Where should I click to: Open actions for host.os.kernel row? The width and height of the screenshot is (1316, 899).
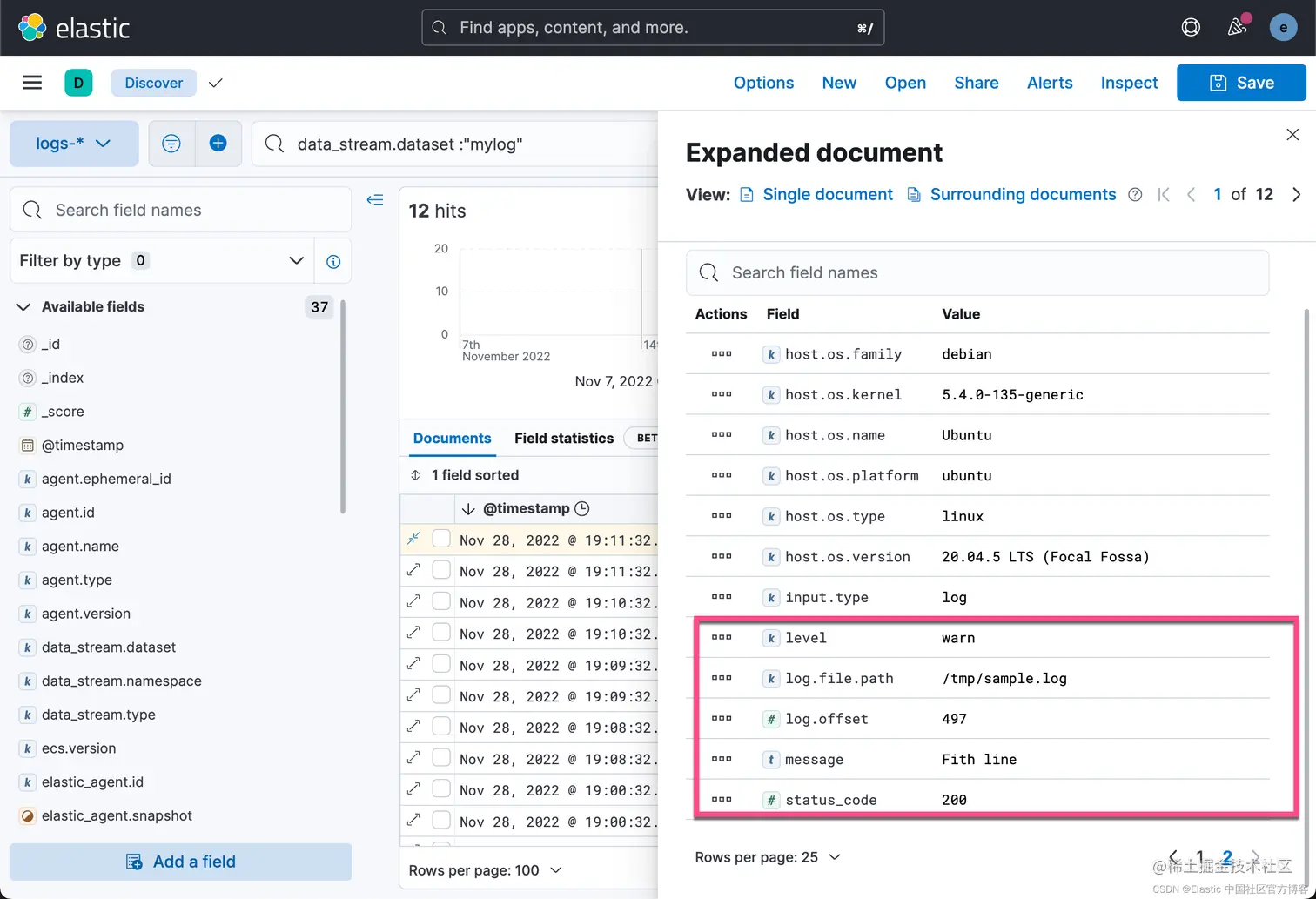point(722,394)
